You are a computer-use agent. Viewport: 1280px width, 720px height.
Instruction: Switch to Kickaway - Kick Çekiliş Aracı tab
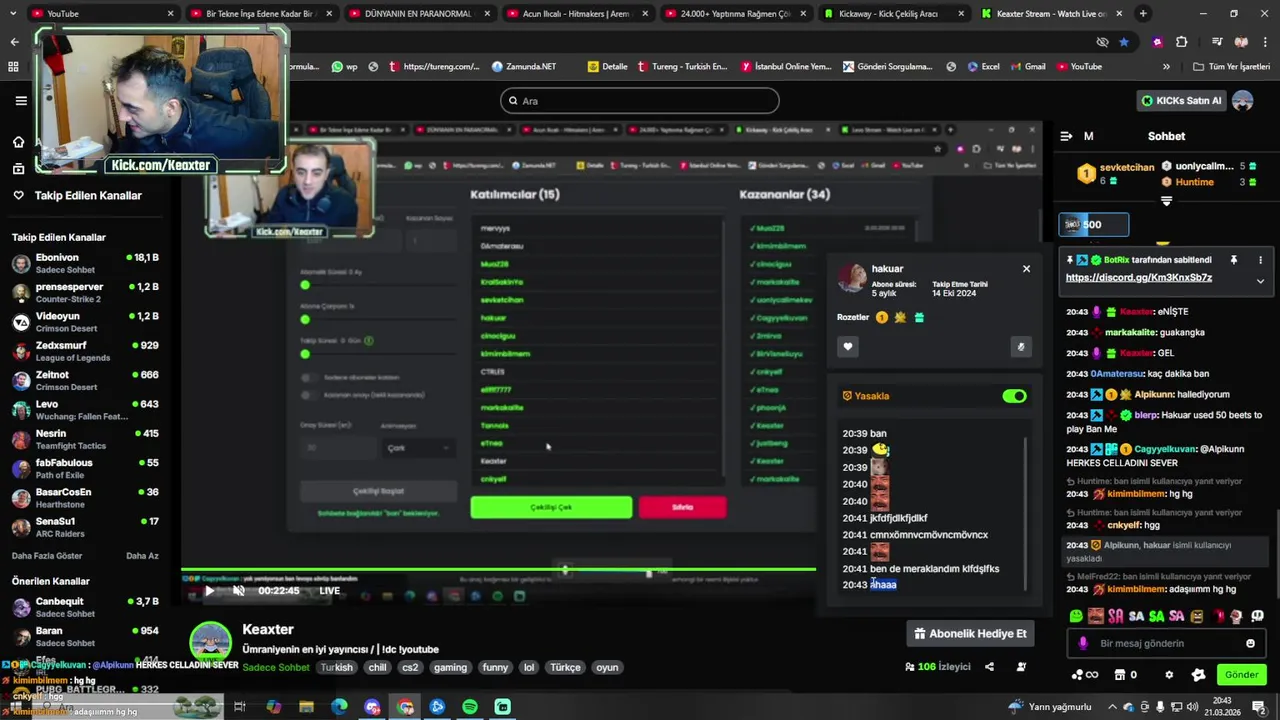[x=892, y=14]
